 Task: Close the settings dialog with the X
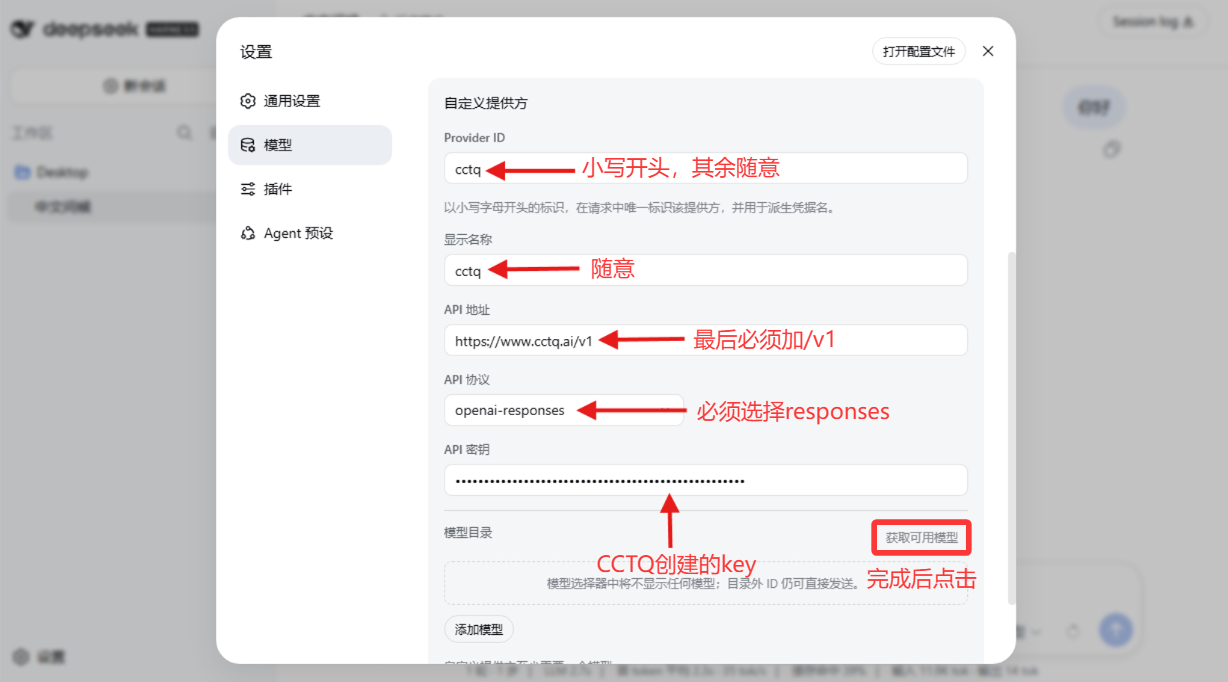pyautogui.click(x=988, y=51)
